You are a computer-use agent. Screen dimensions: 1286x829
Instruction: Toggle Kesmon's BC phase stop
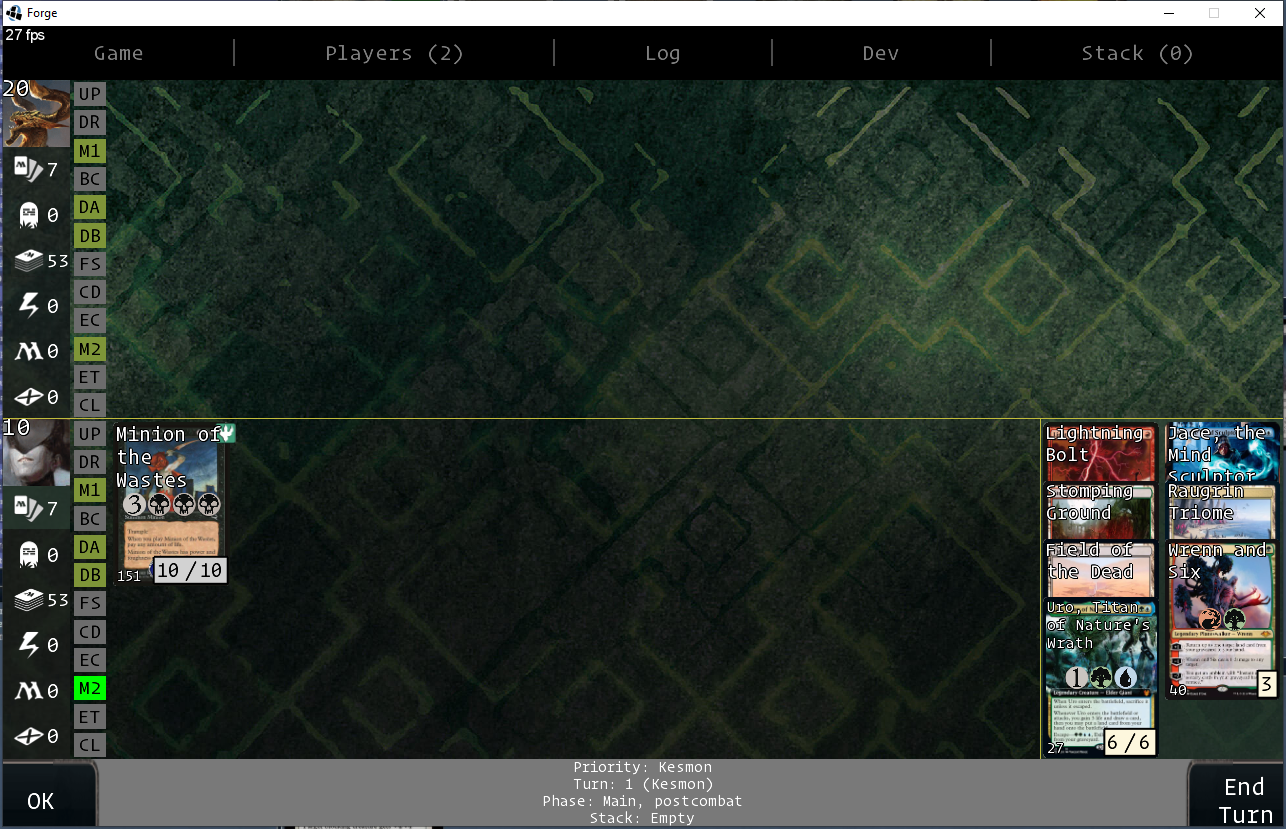click(90, 519)
